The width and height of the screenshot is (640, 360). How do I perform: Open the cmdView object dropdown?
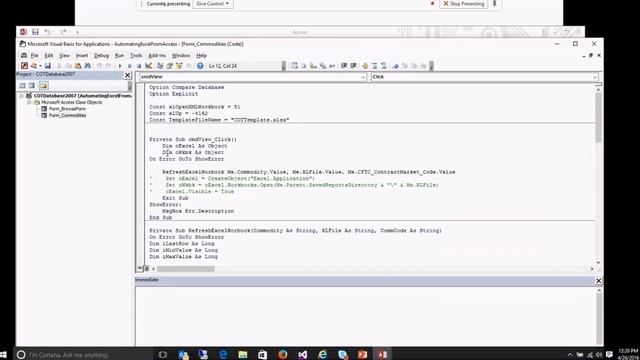(363, 77)
